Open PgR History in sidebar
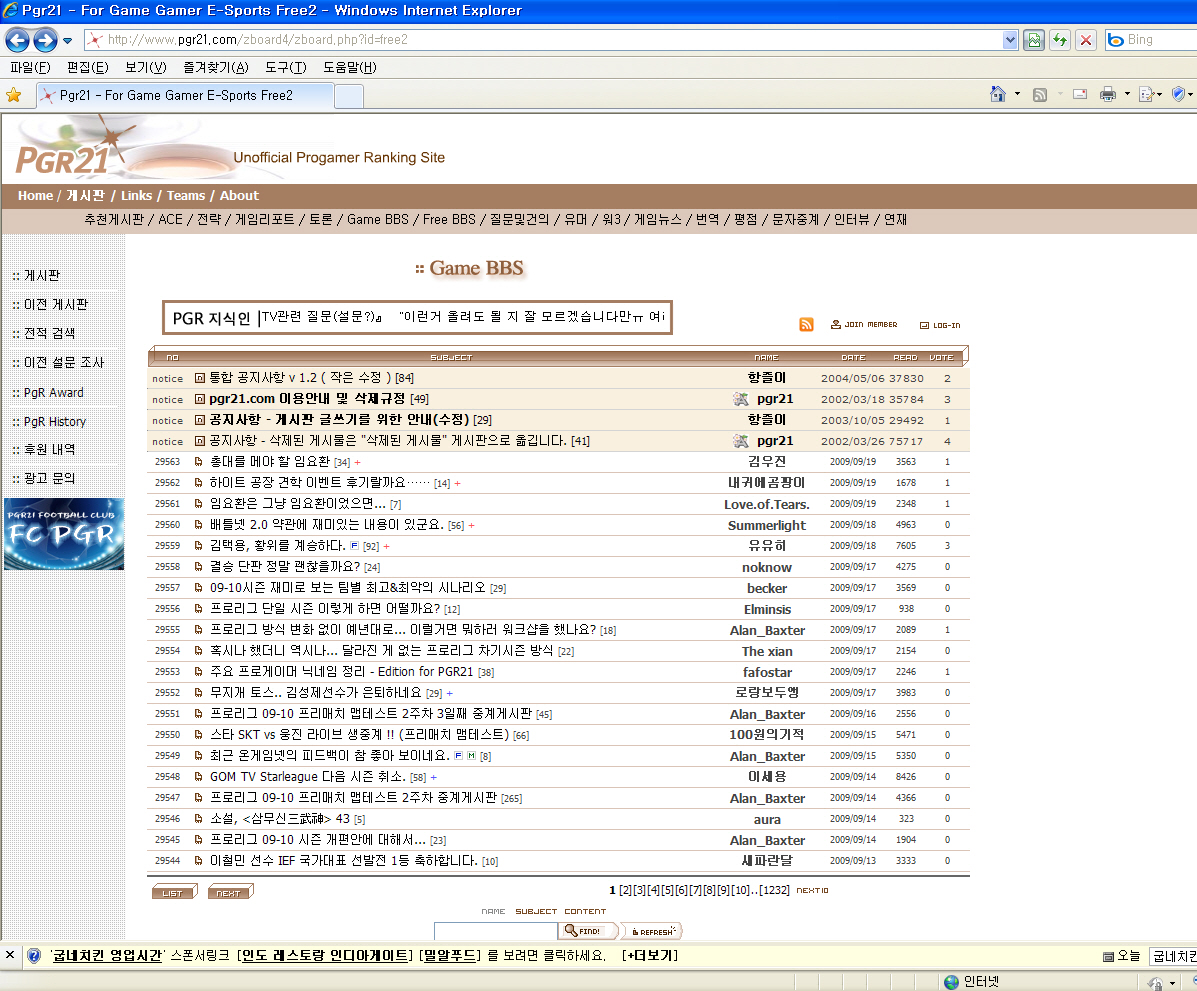 (54, 421)
